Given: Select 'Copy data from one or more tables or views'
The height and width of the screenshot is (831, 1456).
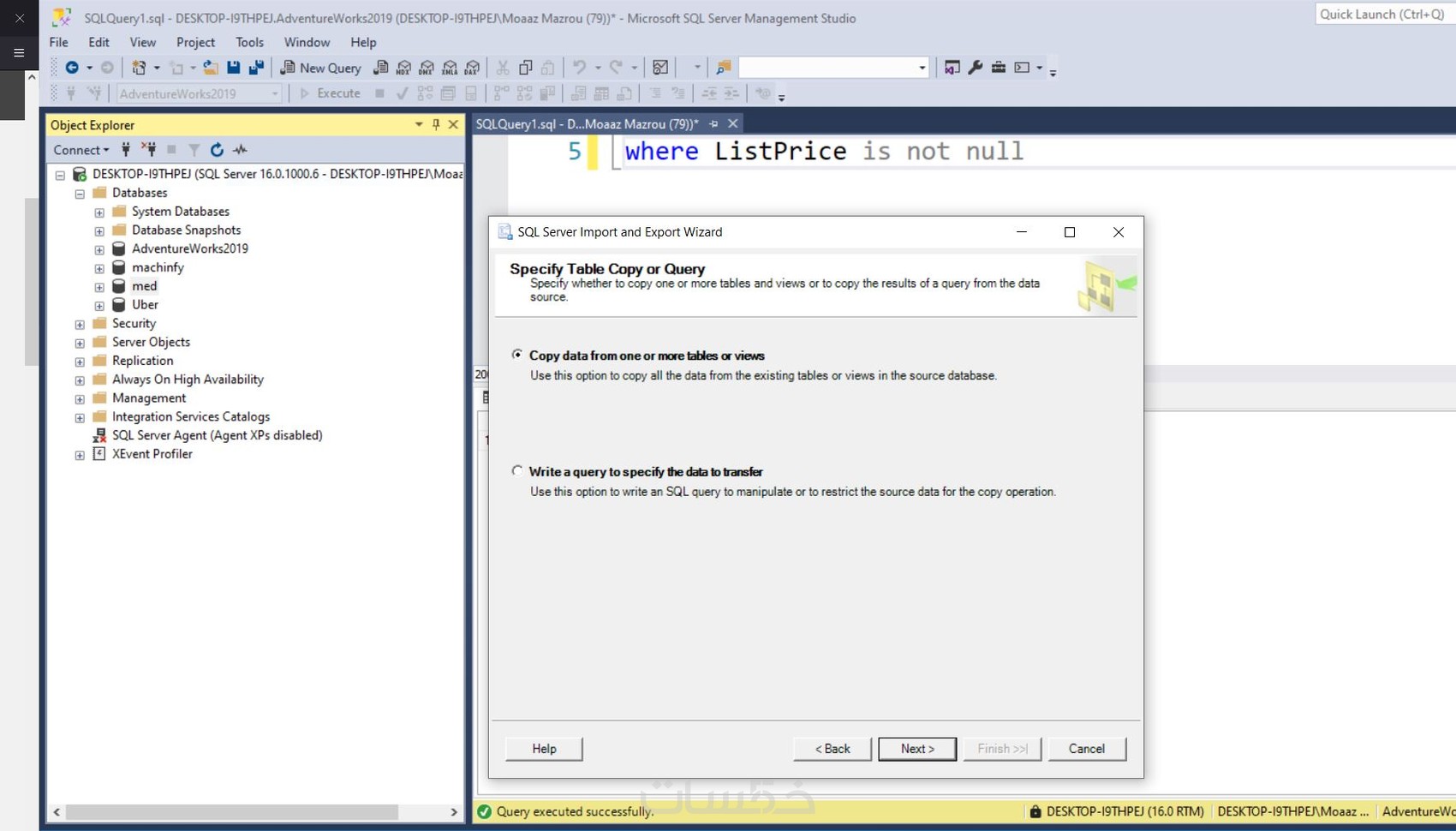Looking at the screenshot, I should pos(517,355).
